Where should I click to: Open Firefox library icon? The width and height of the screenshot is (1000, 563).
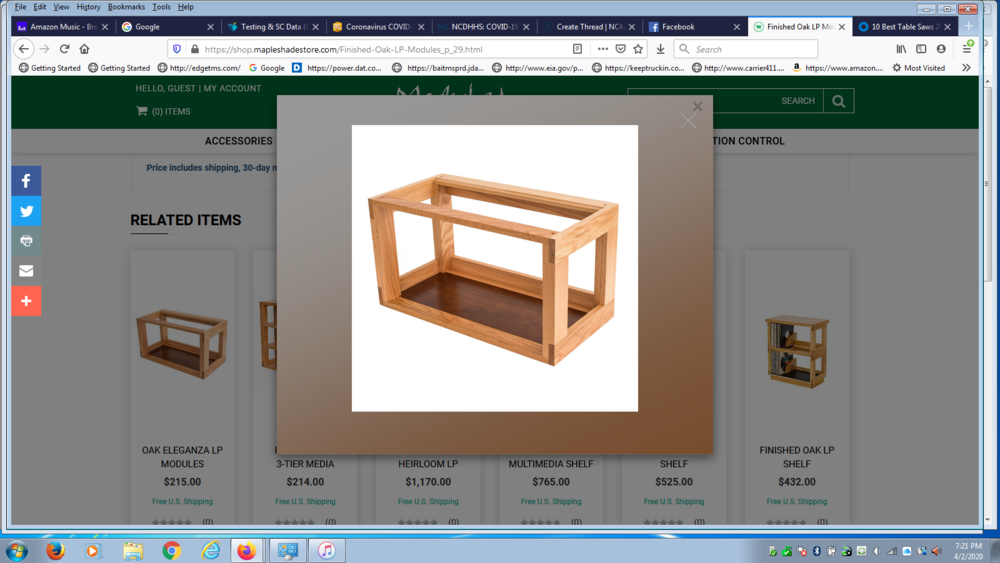(x=901, y=49)
